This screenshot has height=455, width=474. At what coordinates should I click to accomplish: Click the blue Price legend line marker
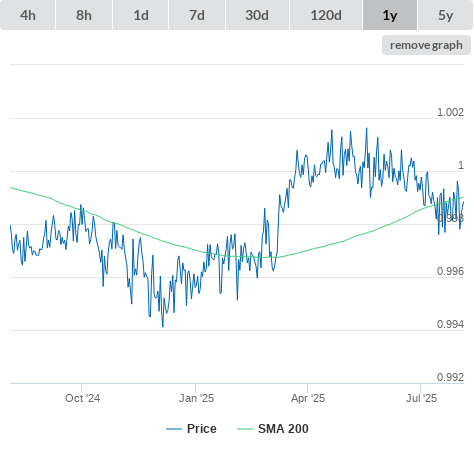pos(174,429)
